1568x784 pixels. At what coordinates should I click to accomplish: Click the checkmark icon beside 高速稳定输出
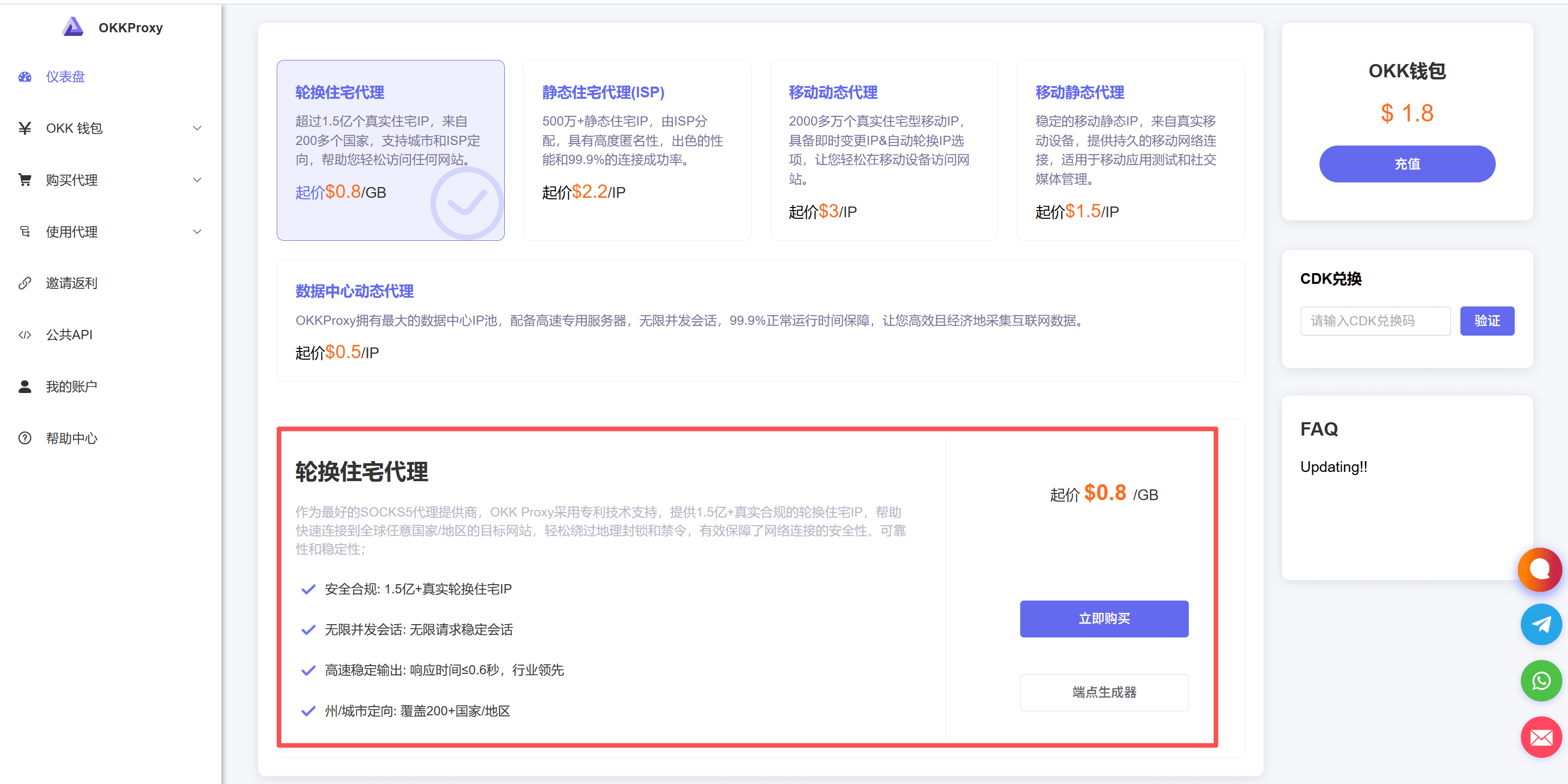[x=308, y=670]
